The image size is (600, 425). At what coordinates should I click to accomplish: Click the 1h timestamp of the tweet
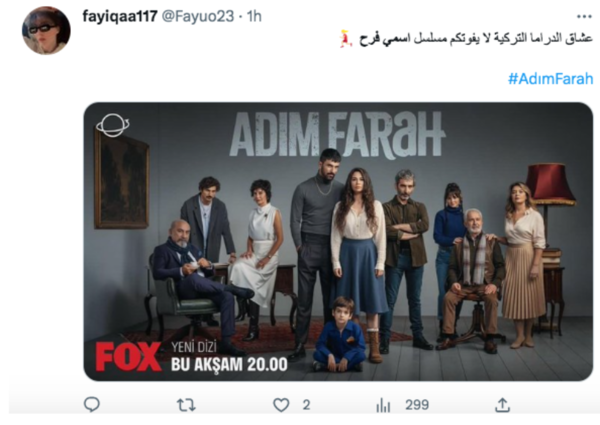254,16
